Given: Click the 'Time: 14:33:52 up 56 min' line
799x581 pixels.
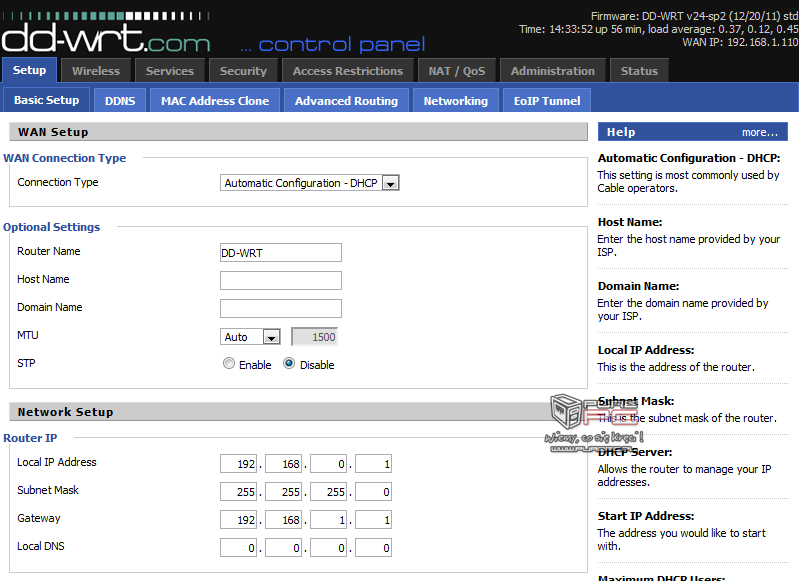Looking at the screenshot, I should tap(582, 30).
